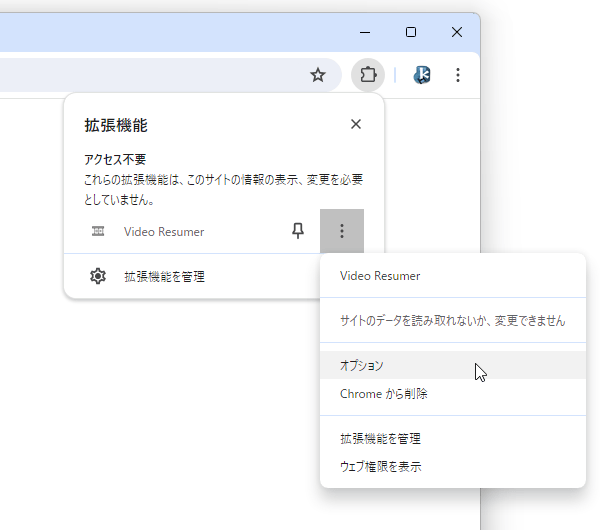Click the Video Resumer header in context menu

380,276
